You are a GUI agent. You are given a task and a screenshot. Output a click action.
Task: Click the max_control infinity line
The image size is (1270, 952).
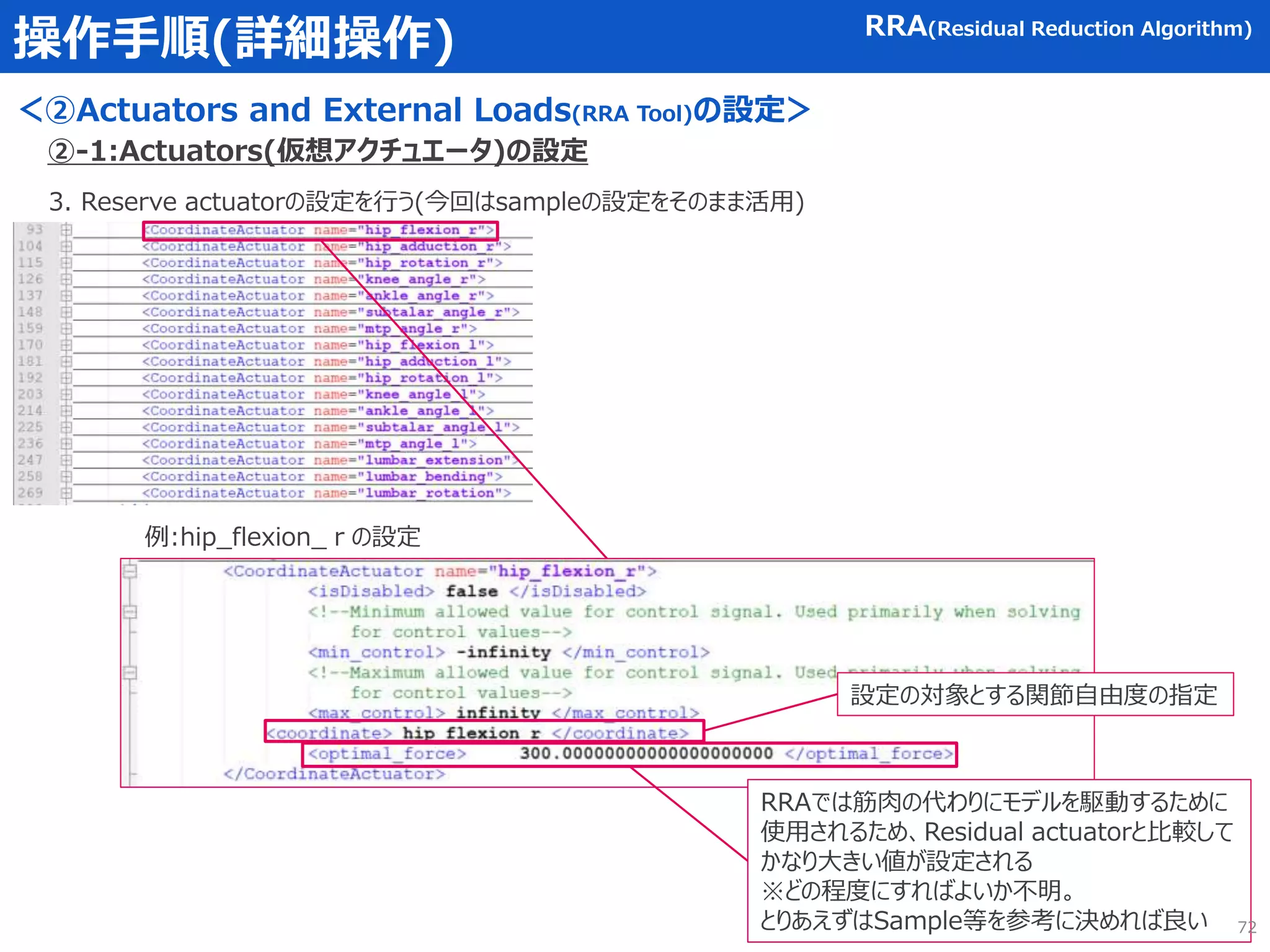click(x=504, y=713)
